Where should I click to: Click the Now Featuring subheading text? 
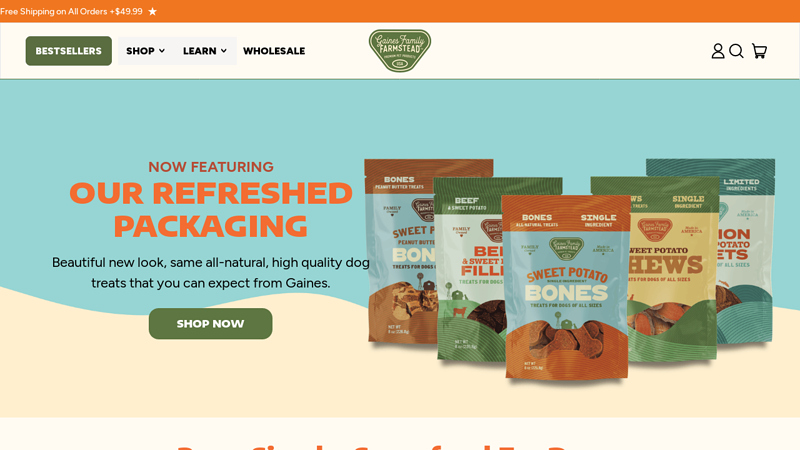click(211, 167)
